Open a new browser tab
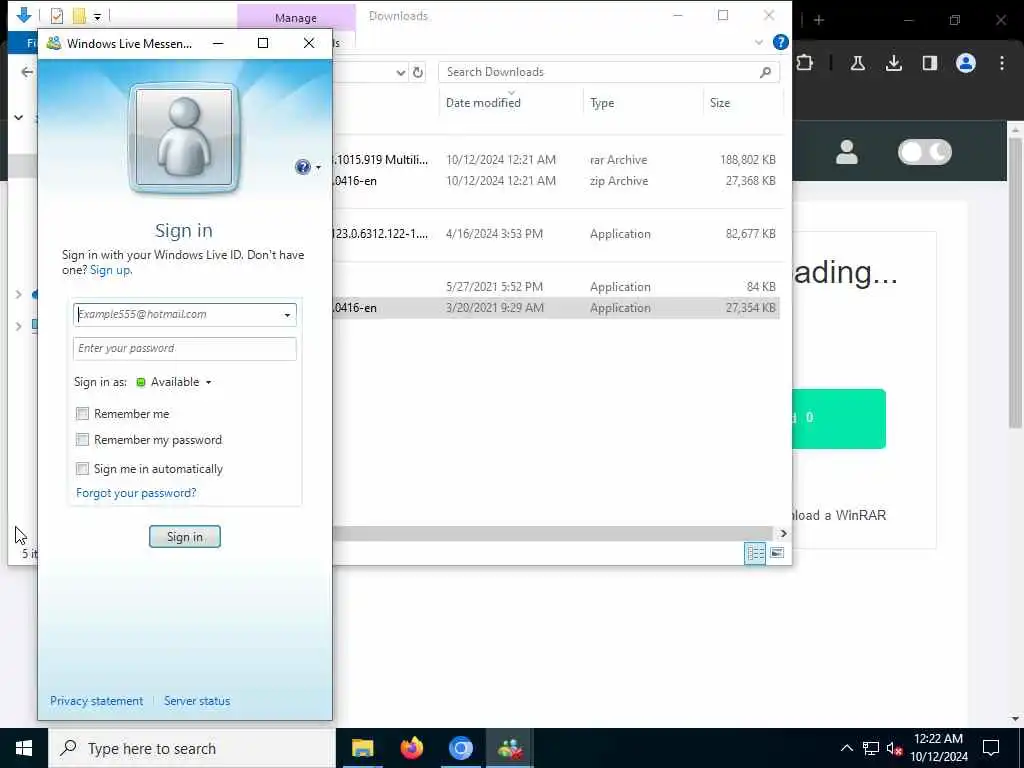 click(x=819, y=20)
